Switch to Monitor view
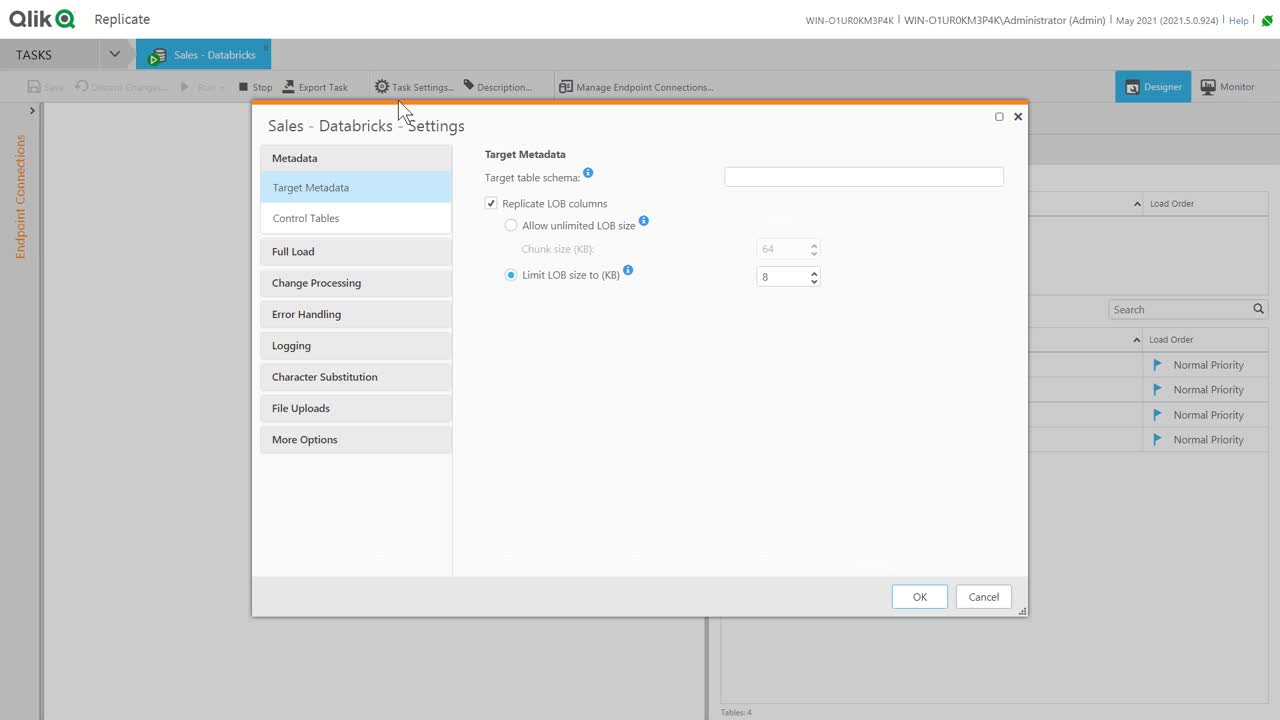The height and width of the screenshot is (720, 1280). [x=1227, y=87]
